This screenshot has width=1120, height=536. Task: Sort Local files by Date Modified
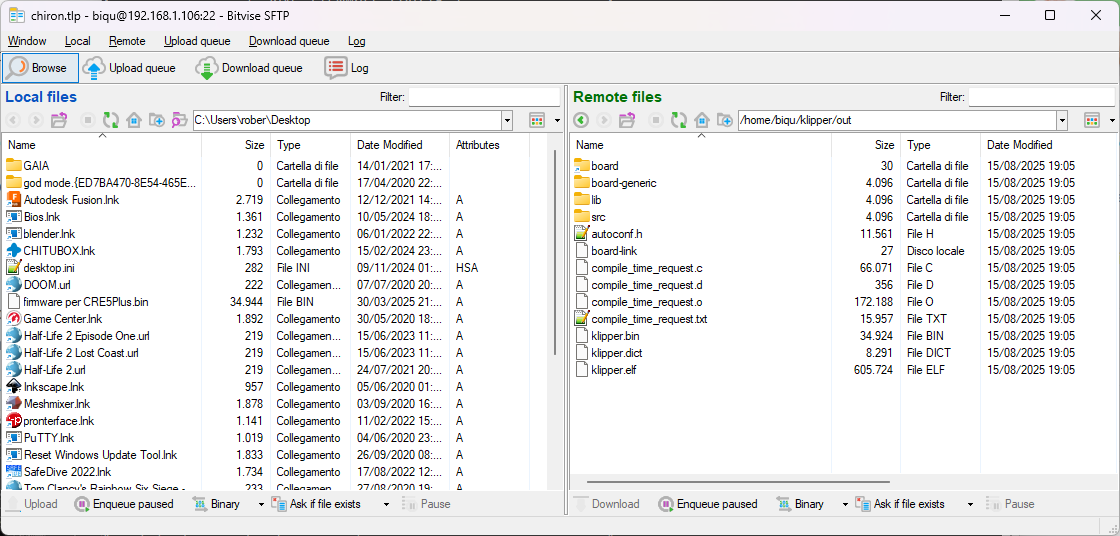[400, 145]
